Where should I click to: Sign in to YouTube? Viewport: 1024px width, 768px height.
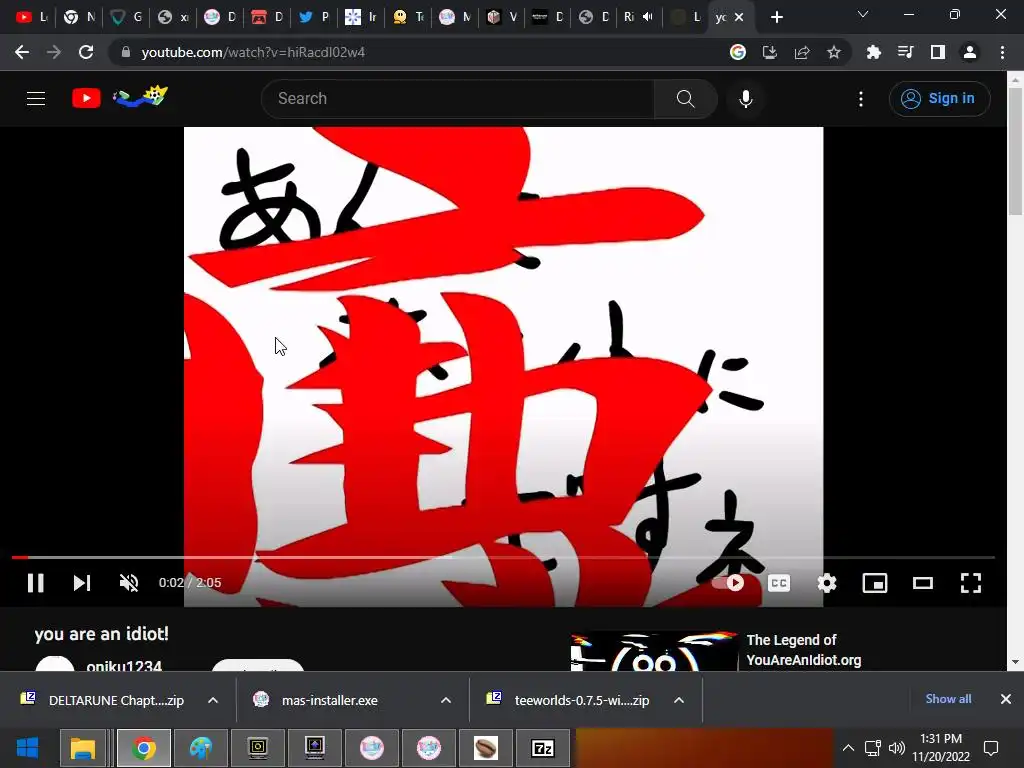pyautogui.click(x=939, y=99)
